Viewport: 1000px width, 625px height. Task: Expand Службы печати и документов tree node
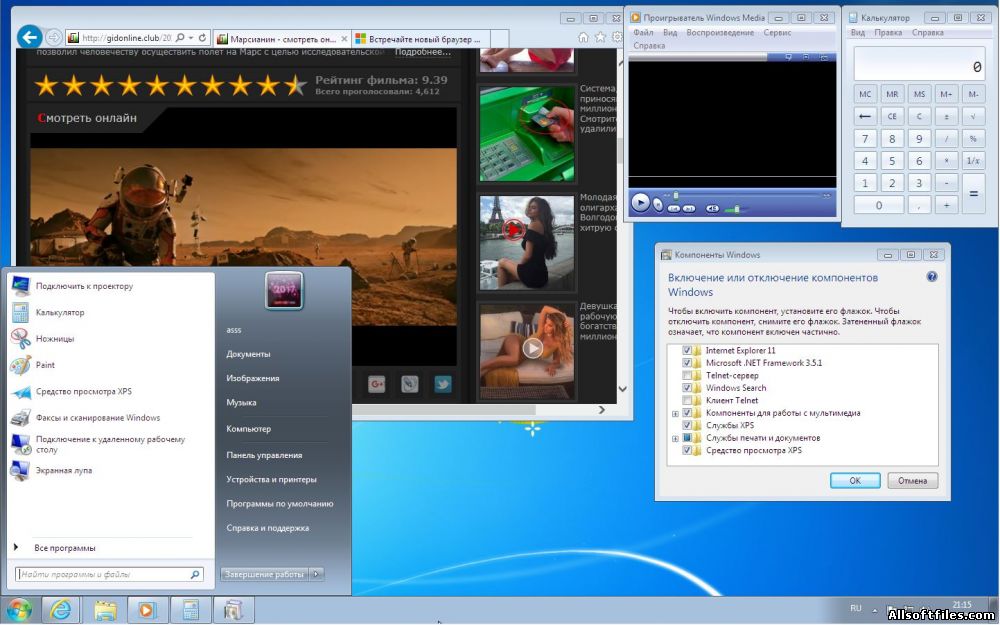coord(675,438)
